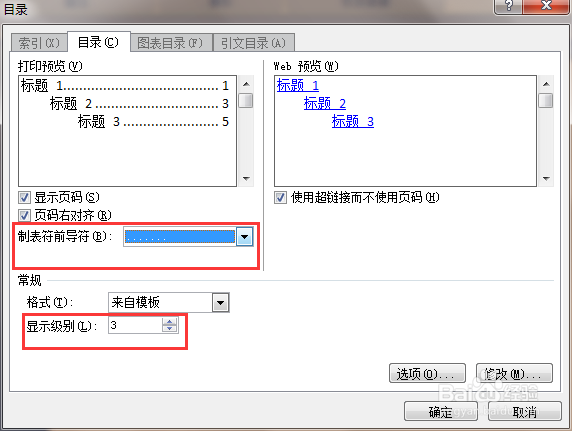The image size is (572, 431).
Task: Uncheck 使用超链接而不使用页码 option
Action: point(280,198)
